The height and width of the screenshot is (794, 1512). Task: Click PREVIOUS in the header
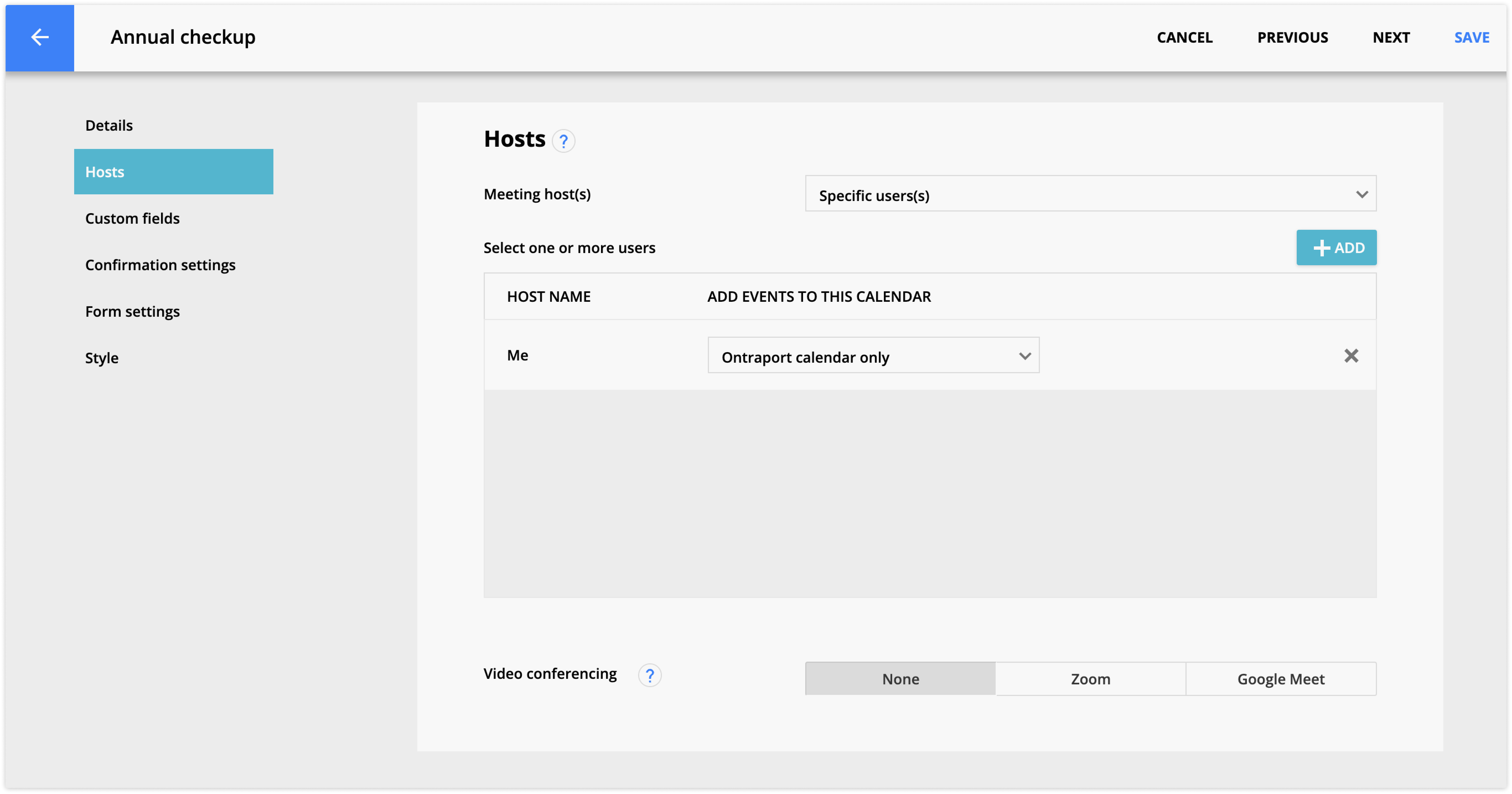[1292, 38]
